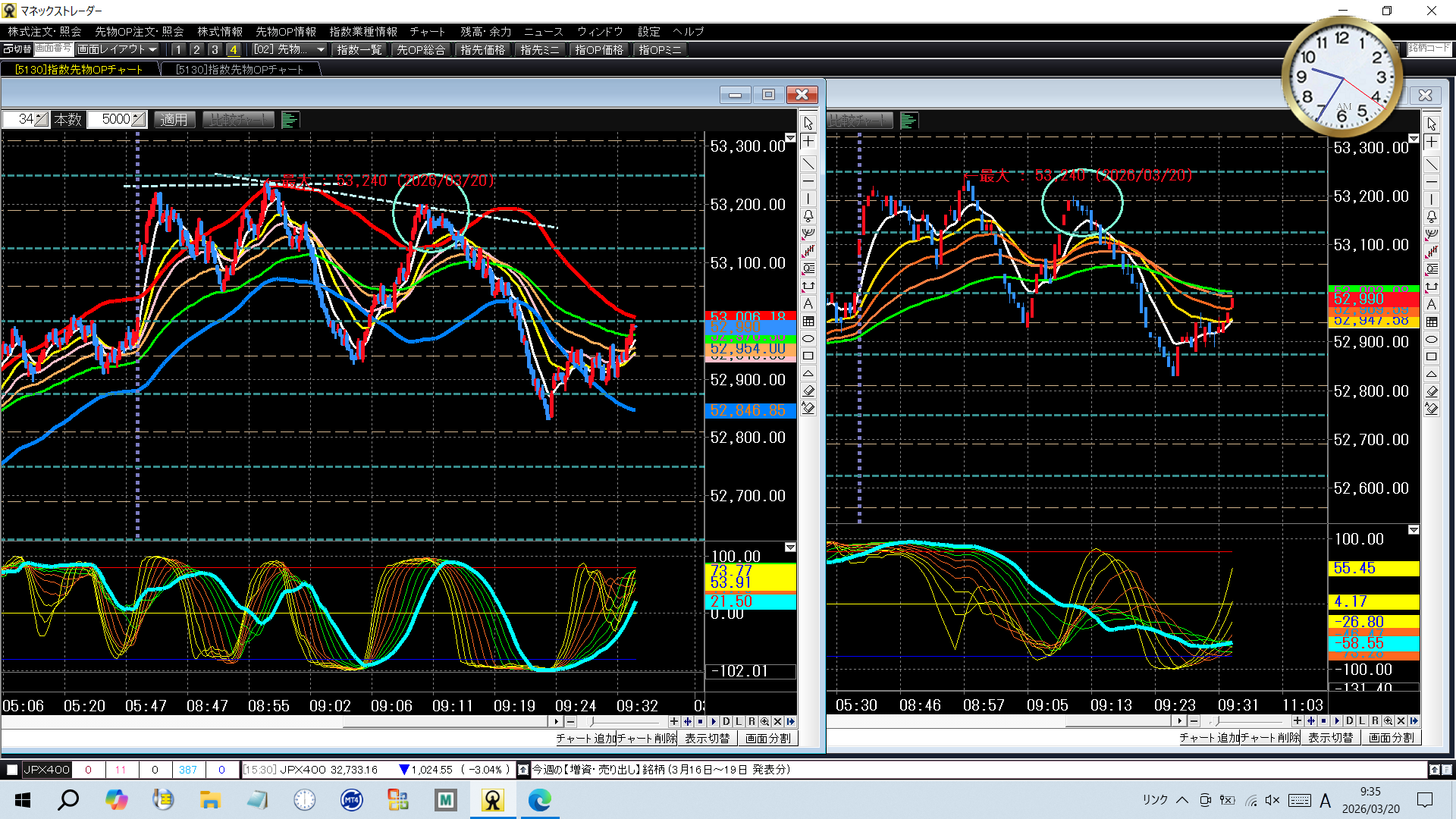Choose the ellipse drawing tool in left chart
1456x819 pixels.
click(x=808, y=339)
